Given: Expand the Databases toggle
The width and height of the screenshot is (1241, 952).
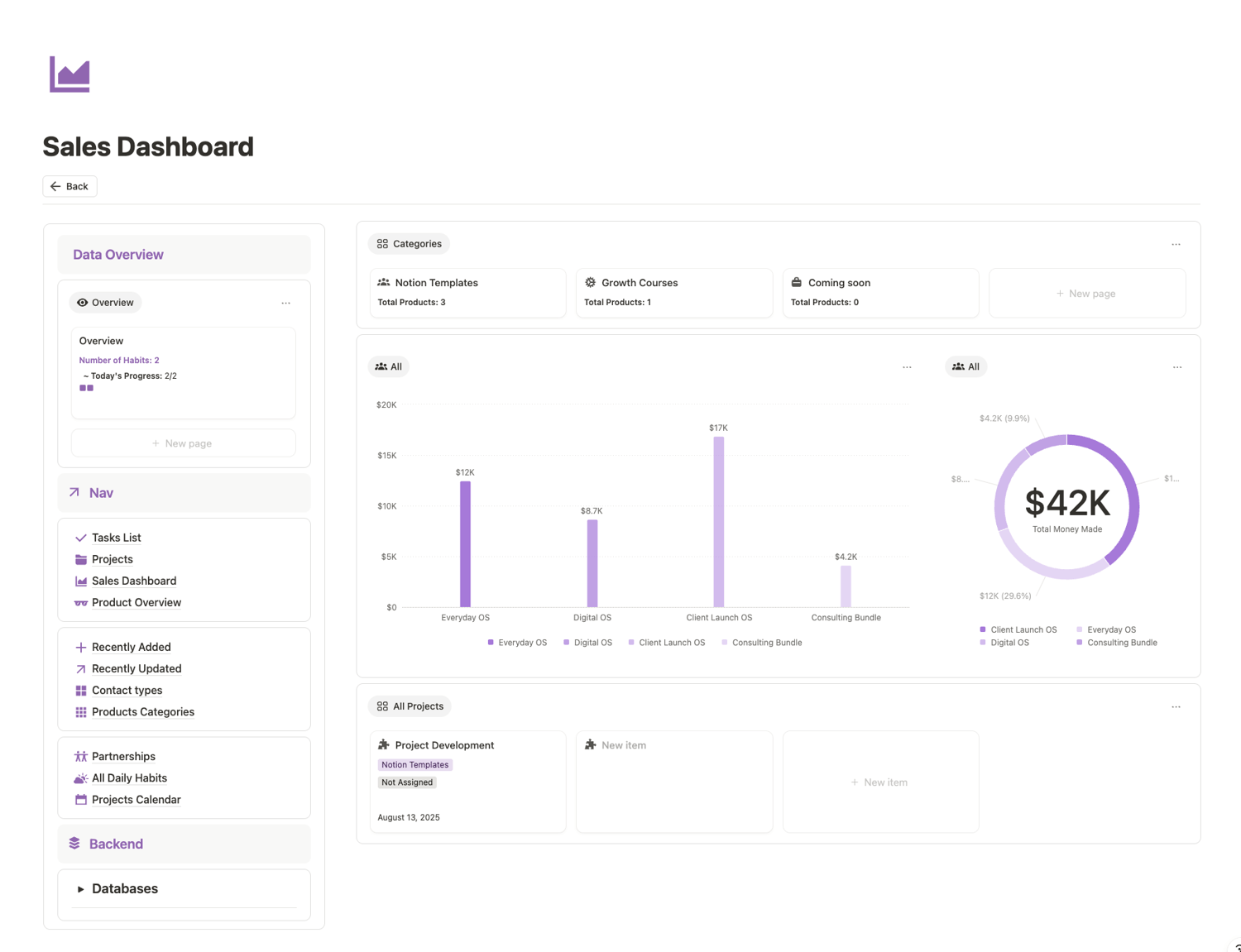Looking at the screenshot, I should tap(80, 889).
